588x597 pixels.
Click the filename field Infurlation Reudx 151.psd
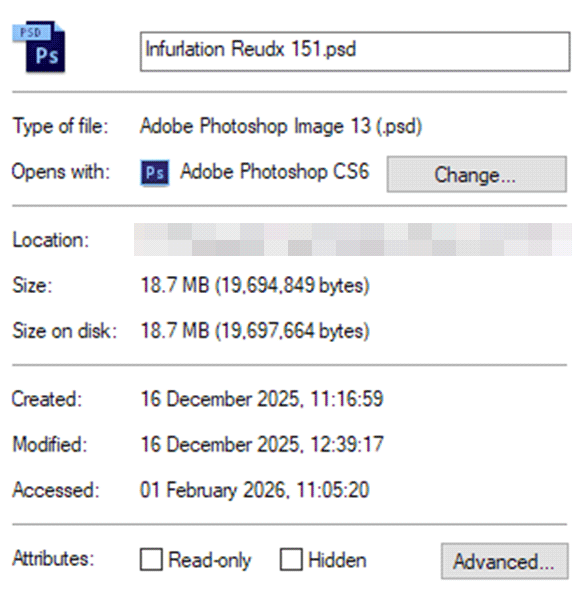pos(355,51)
